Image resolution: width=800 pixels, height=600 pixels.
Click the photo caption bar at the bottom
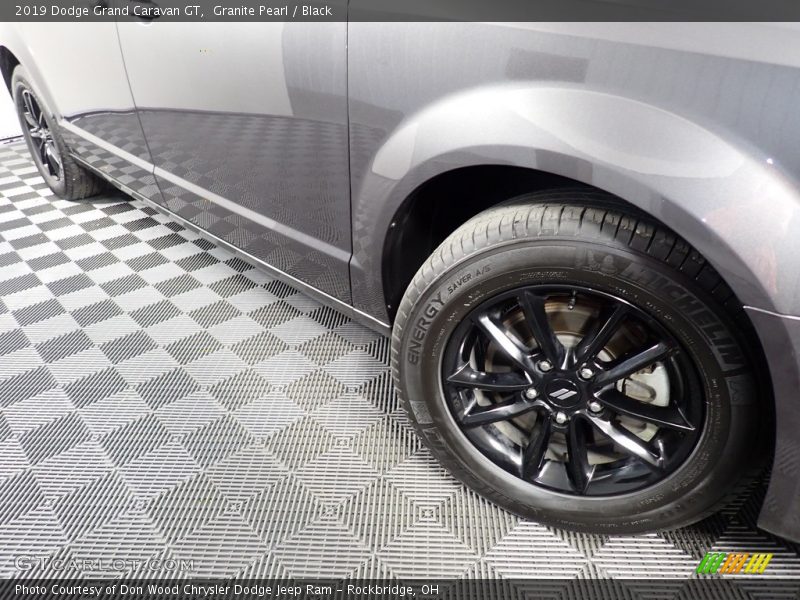click(400, 589)
